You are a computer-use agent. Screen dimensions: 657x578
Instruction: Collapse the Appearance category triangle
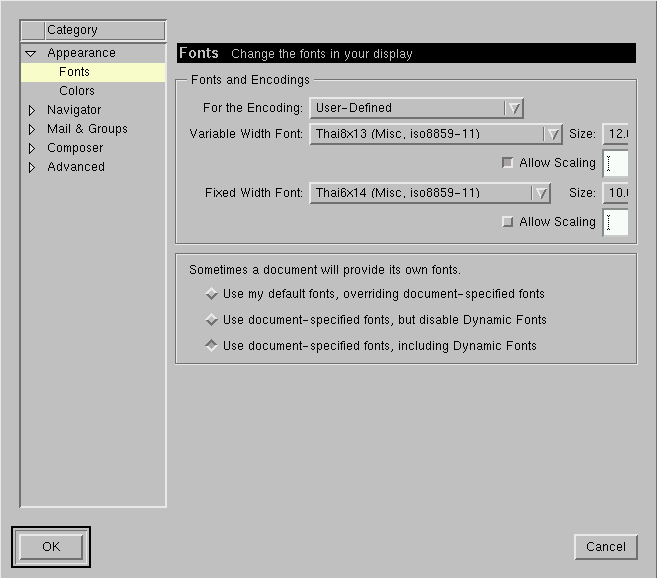click(31, 53)
